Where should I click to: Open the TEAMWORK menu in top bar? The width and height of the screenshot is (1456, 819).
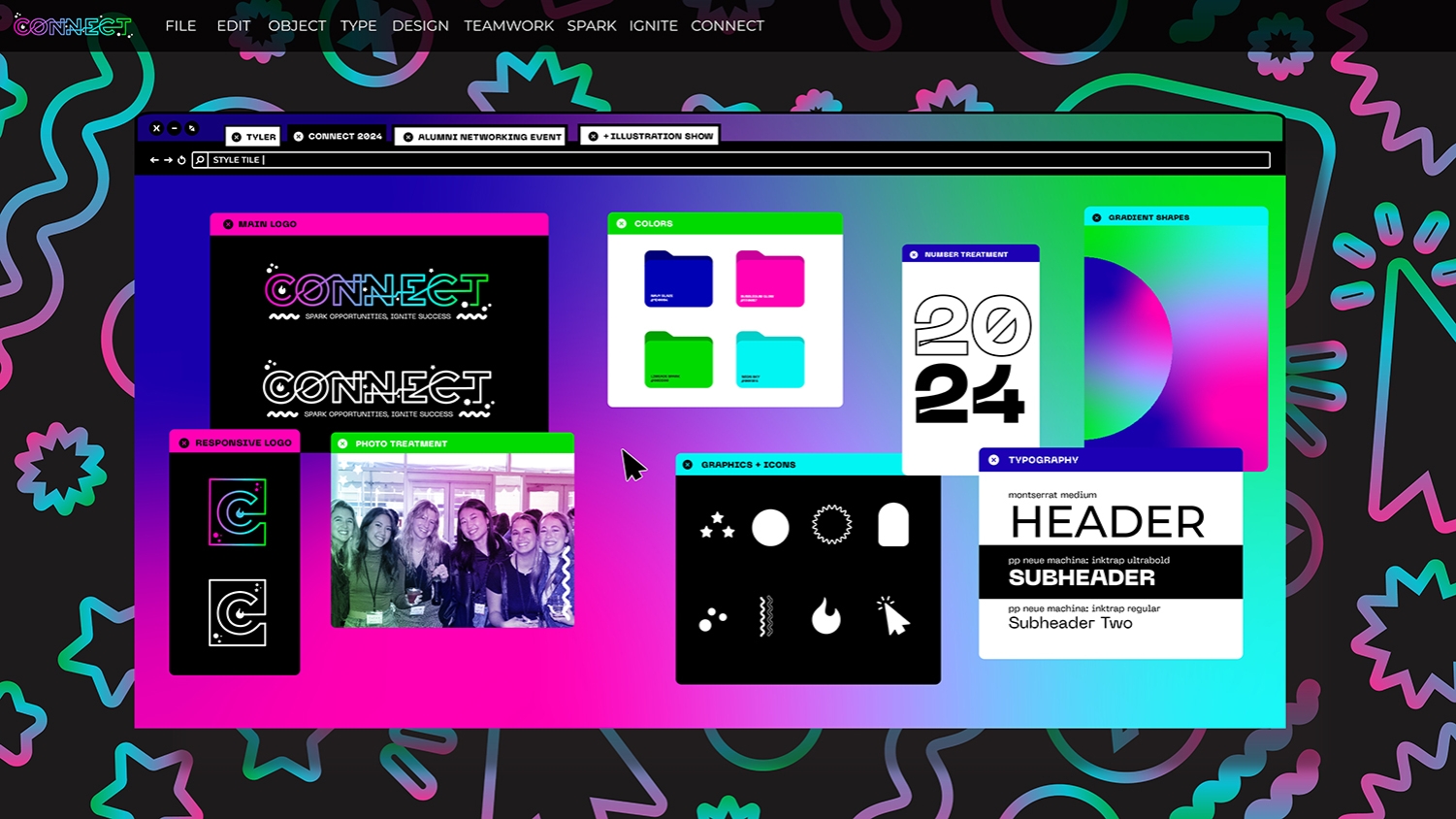pos(508,26)
